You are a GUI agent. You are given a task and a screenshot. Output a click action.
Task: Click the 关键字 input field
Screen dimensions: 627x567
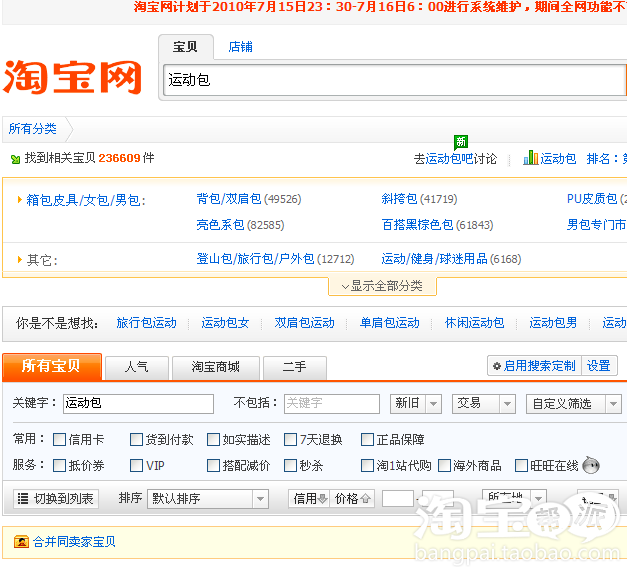point(138,403)
